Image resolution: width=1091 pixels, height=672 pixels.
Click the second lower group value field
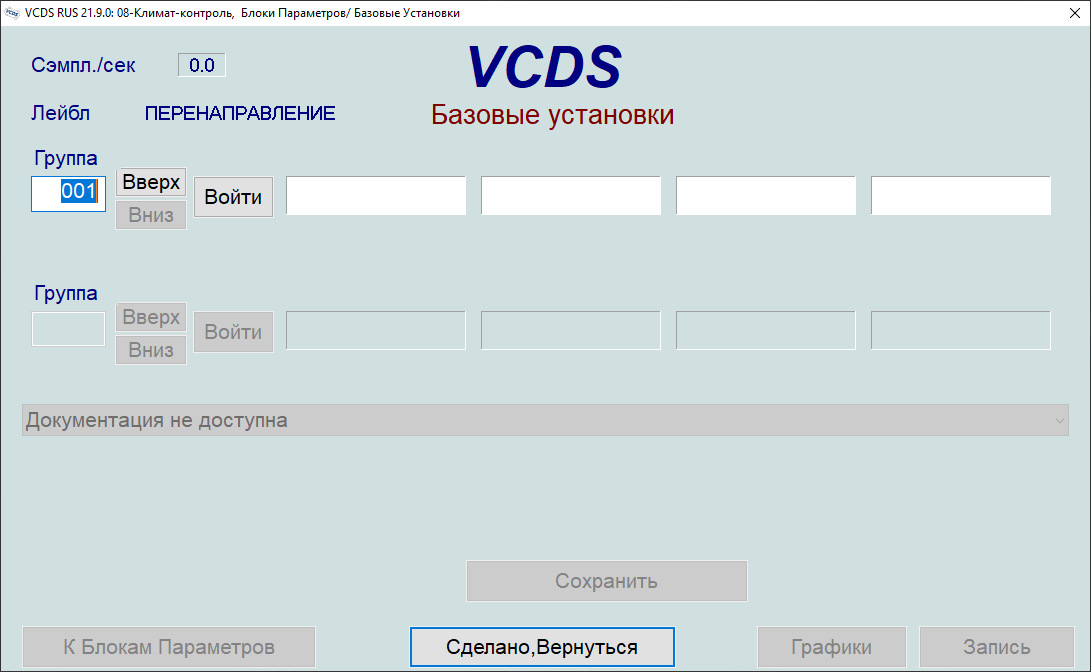pyautogui.click(x=571, y=330)
